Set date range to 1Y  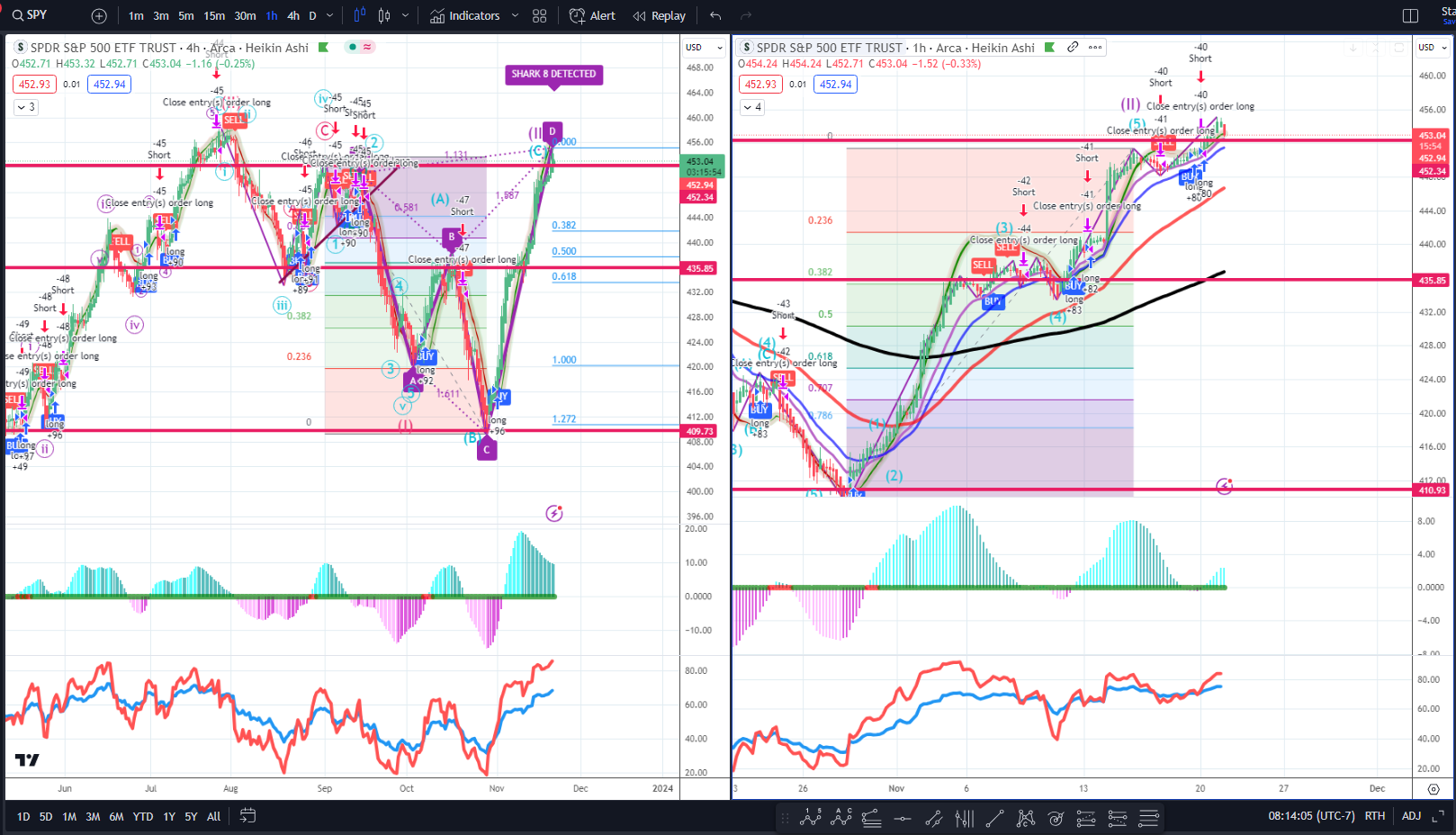[169, 817]
